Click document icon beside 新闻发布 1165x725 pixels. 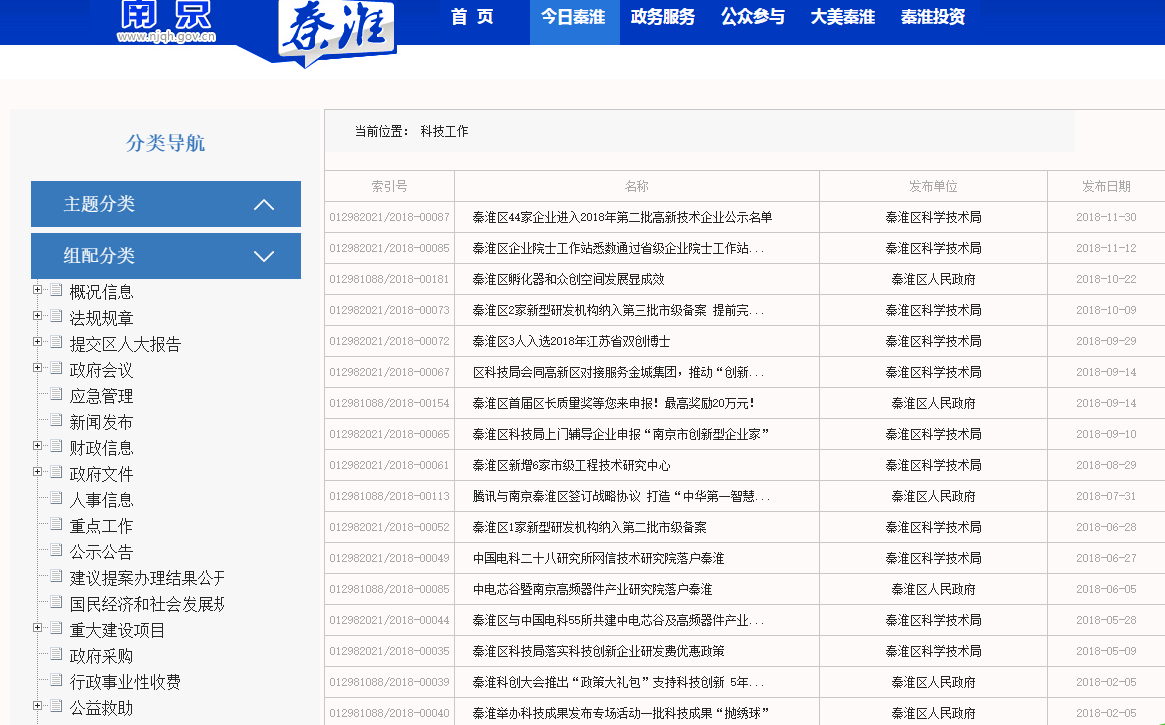pos(56,421)
